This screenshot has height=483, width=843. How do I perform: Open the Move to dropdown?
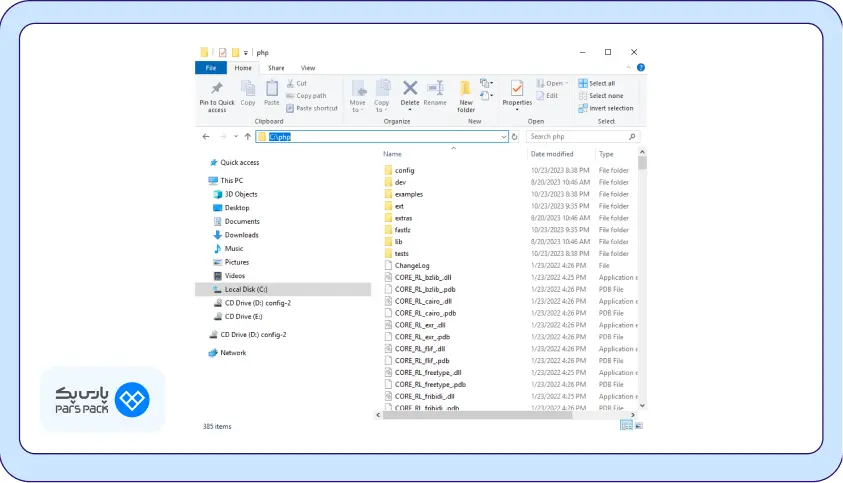358,96
